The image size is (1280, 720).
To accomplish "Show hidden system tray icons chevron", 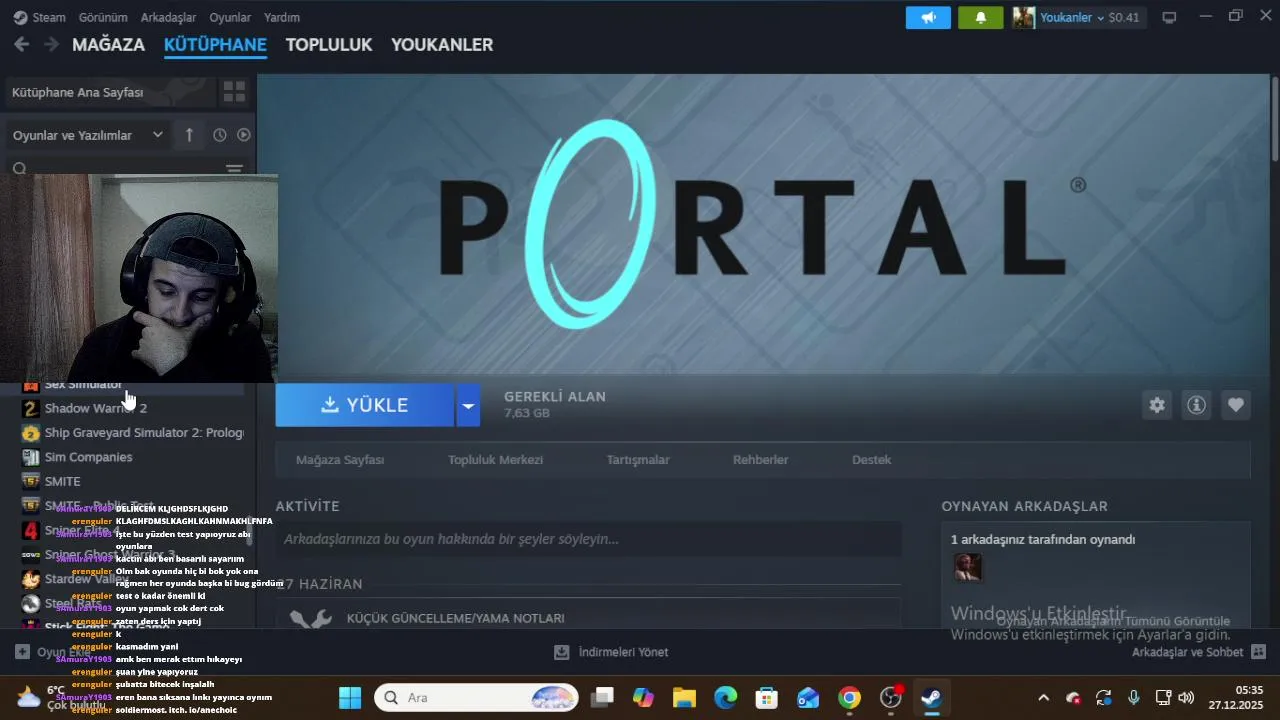I will 1044,697.
